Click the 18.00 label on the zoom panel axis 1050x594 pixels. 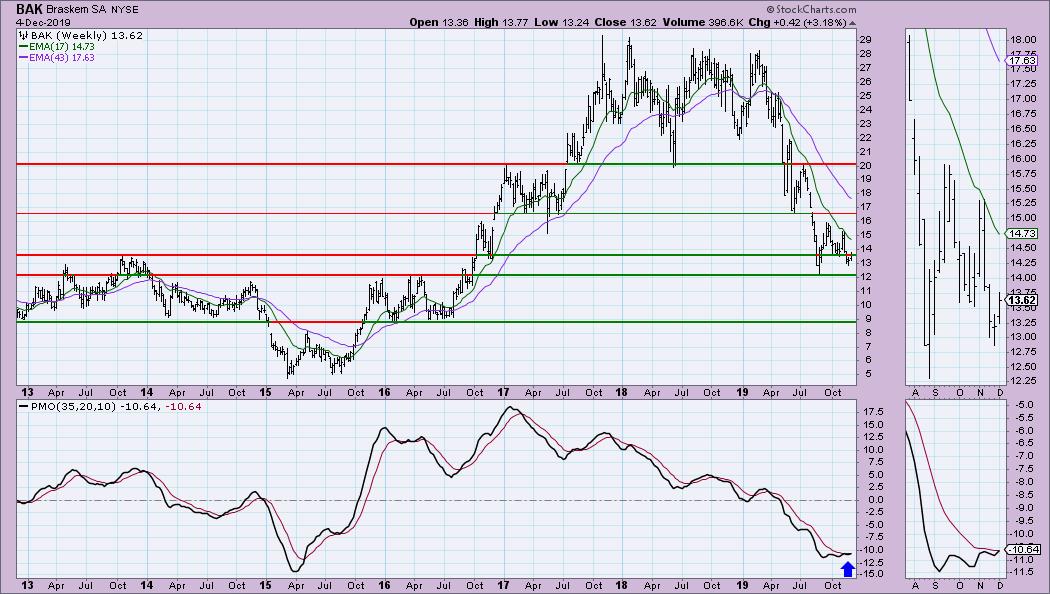(x=1023, y=40)
